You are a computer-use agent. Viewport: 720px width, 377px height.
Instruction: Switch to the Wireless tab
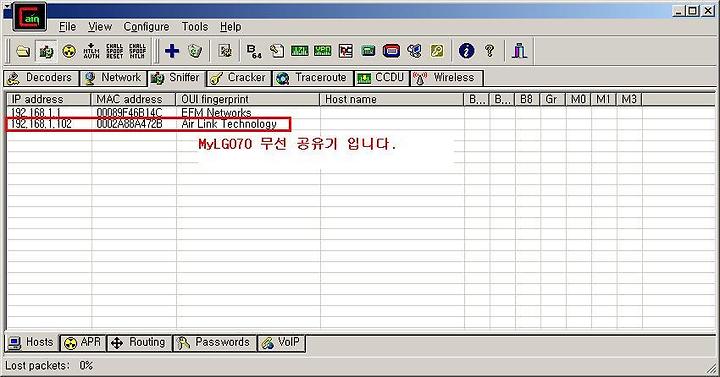pos(446,78)
